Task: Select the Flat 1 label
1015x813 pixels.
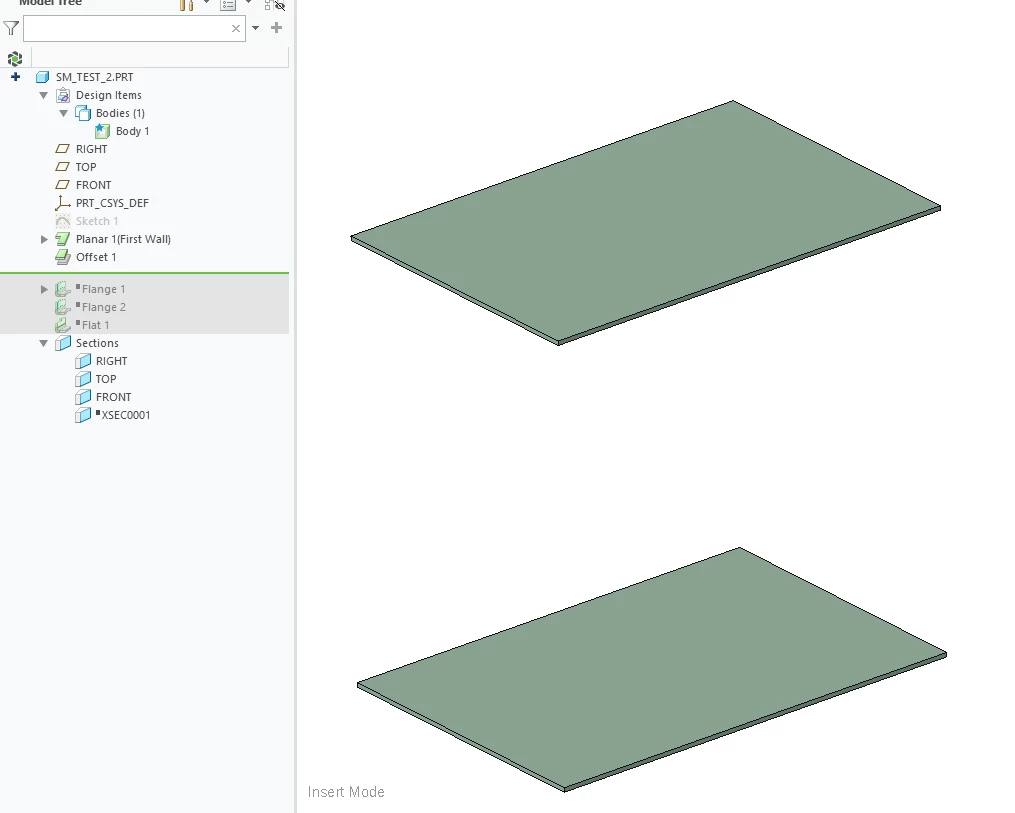Action: pyautogui.click(x=95, y=325)
